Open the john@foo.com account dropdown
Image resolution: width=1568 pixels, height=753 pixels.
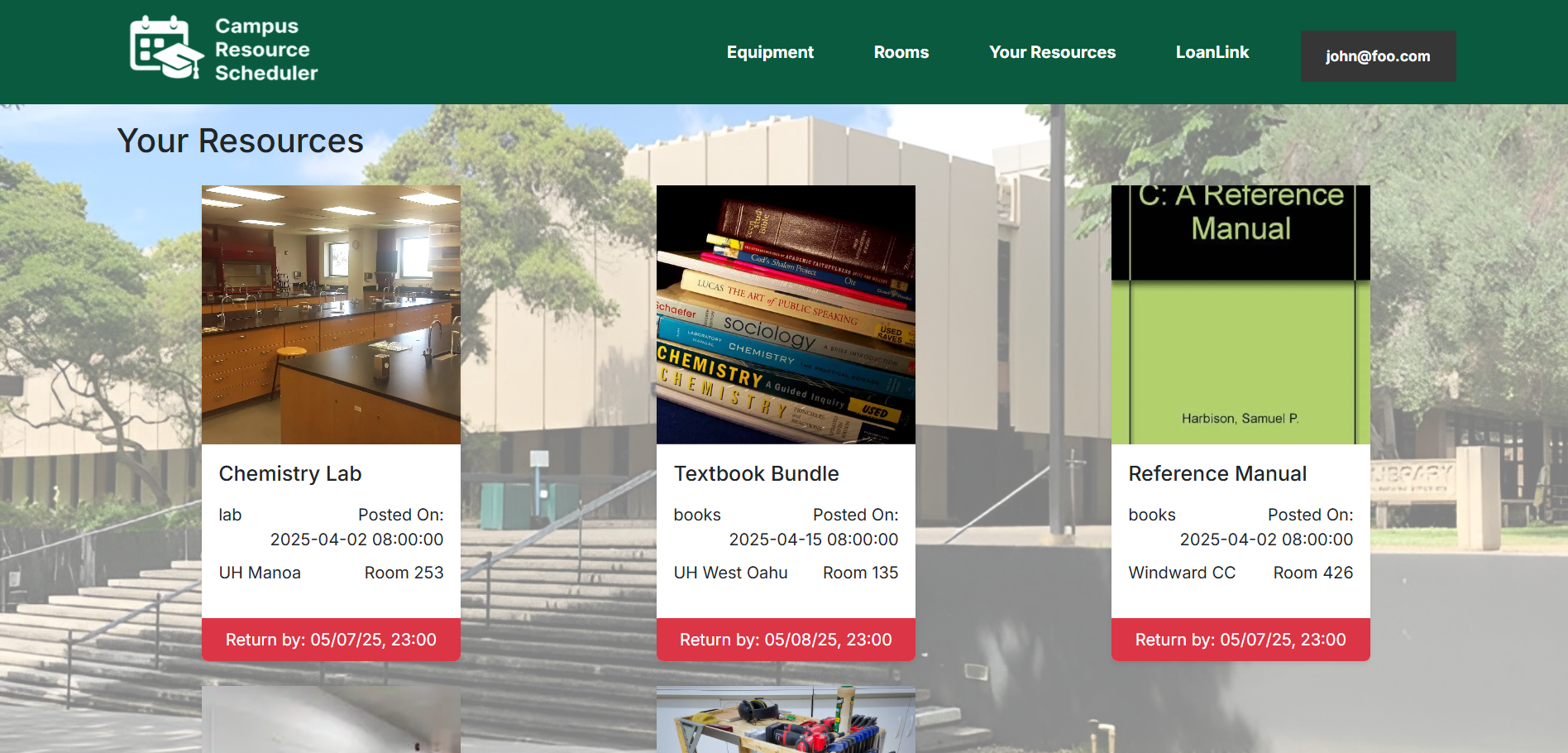click(x=1378, y=56)
